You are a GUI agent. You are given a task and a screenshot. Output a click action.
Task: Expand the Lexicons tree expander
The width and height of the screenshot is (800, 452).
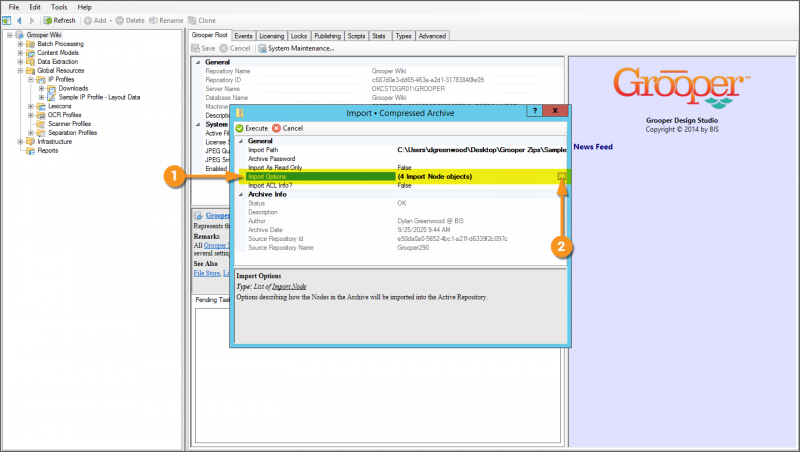[x=31, y=106]
